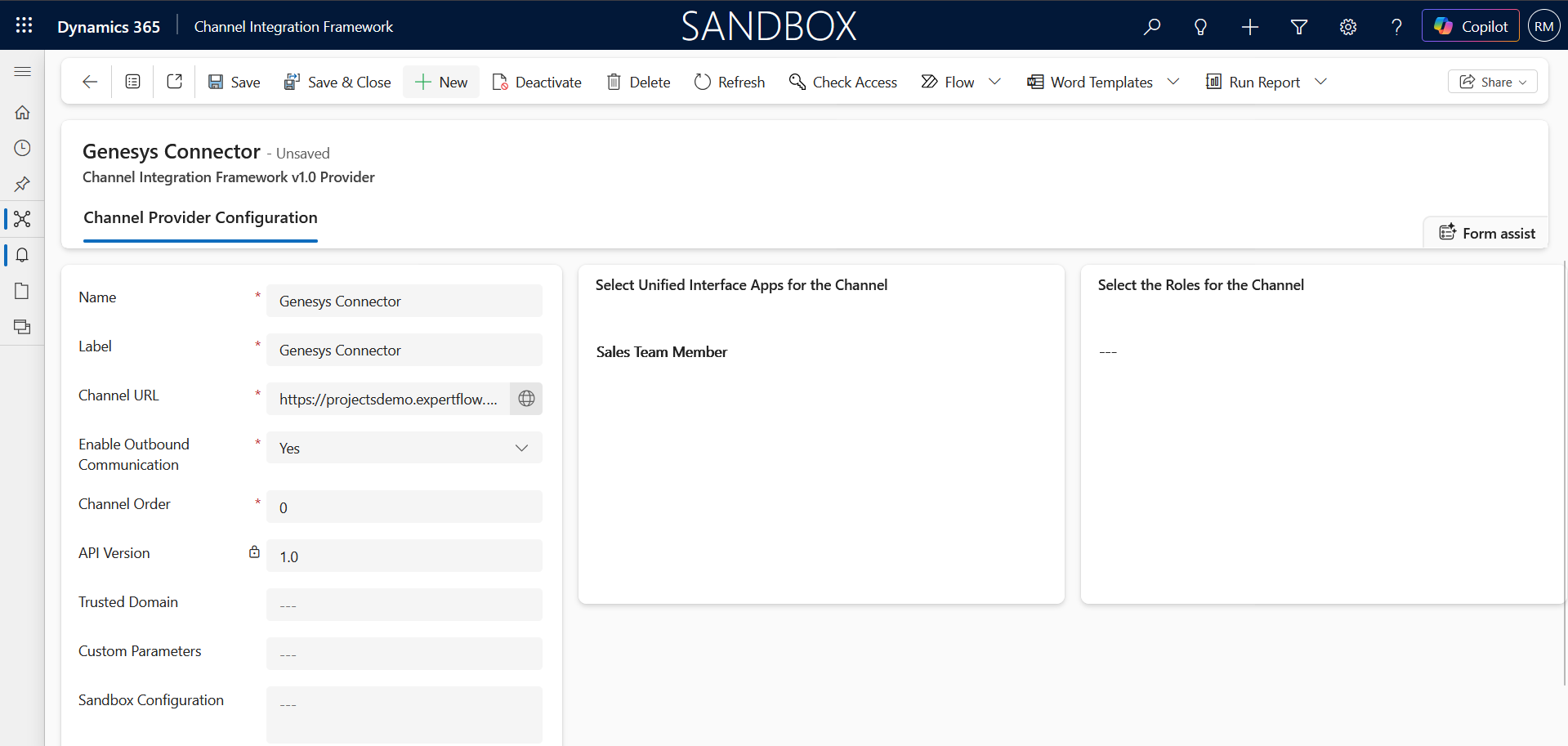Expand Enable Outbound Communication dropdown

521,448
